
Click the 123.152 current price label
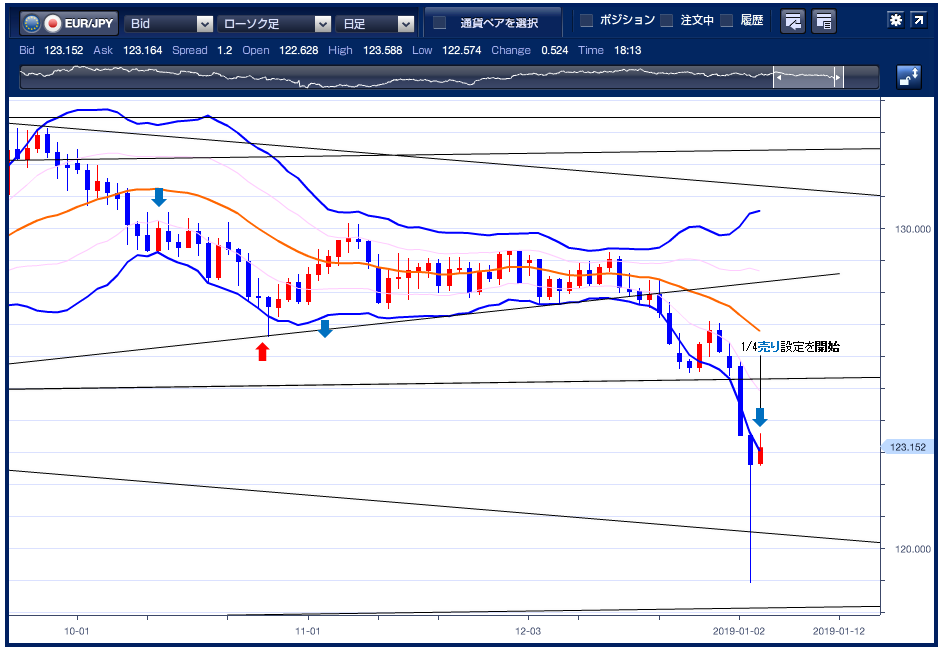pyautogui.click(x=907, y=447)
